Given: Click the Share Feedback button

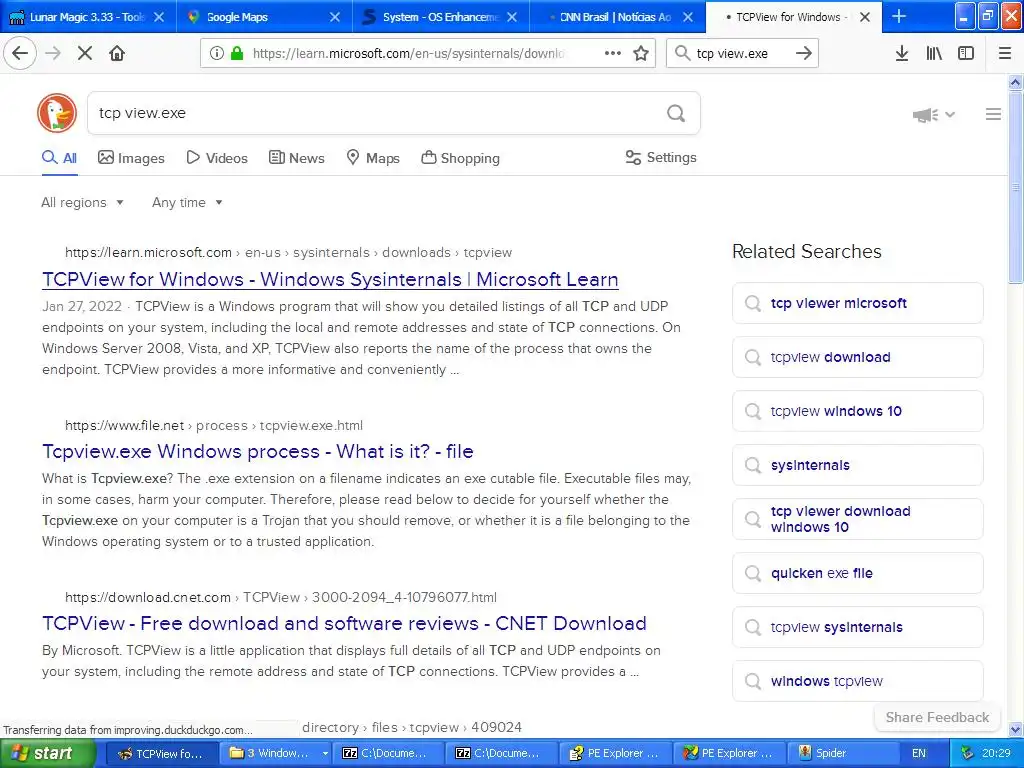Looking at the screenshot, I should (x=936, y=718).
